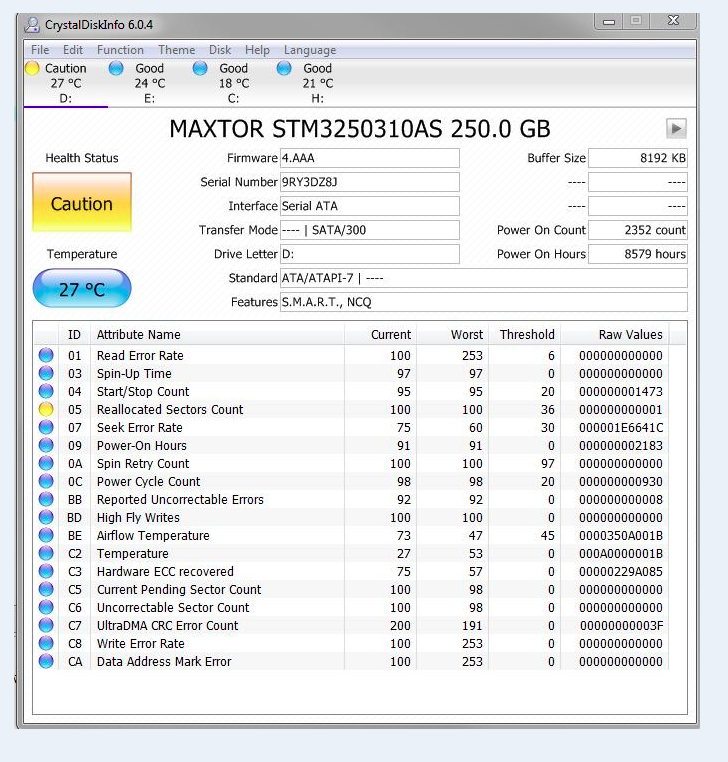Click status orb of Power Cycle Count row
The height and width of the screenshot is (762, 728).
coord(46,481)
